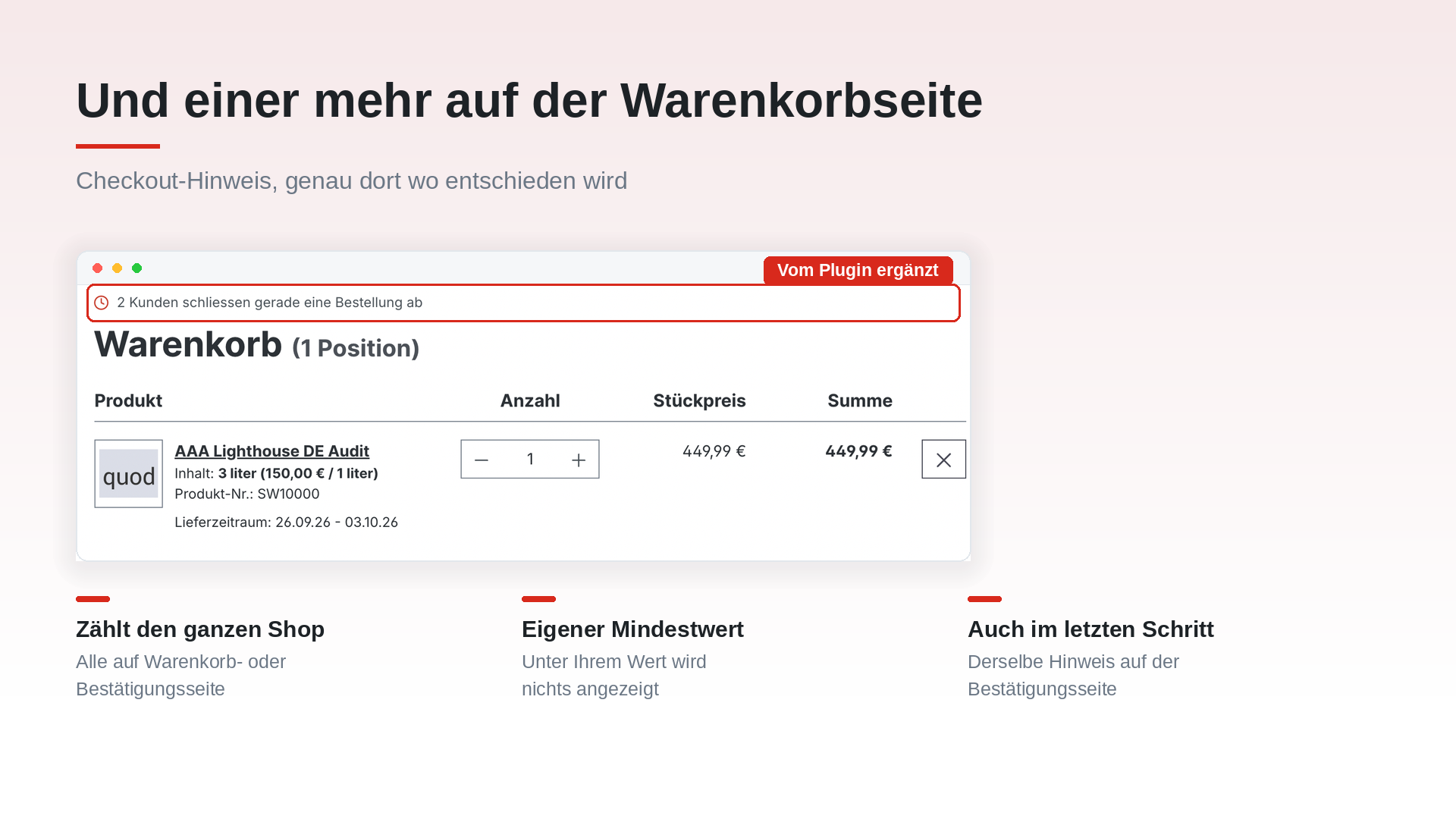1456x819 pixels.
Task: Click the quod product thumbnail
Action: coord(128,474)
